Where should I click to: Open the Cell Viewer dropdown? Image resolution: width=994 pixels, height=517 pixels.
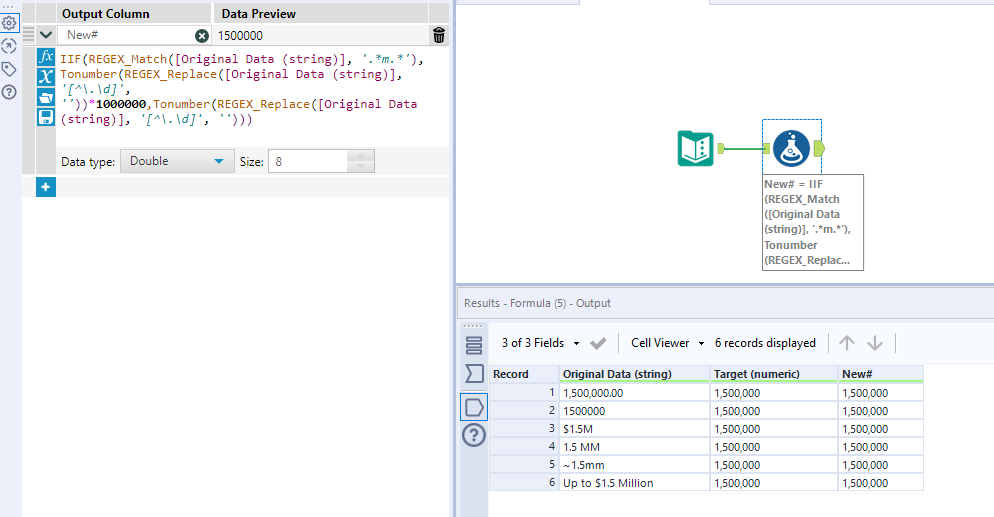[x=667, y=343]
